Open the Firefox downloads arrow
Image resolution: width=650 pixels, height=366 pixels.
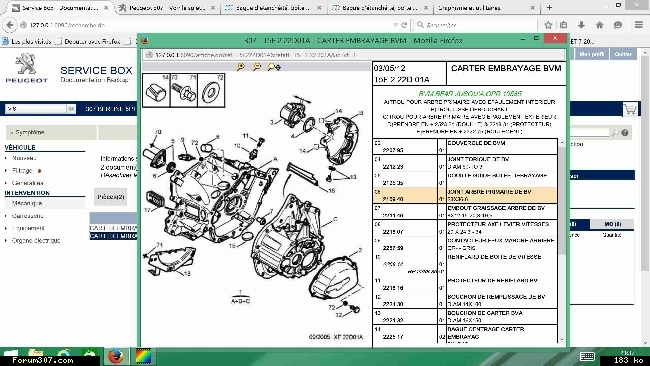coord(581,25)
